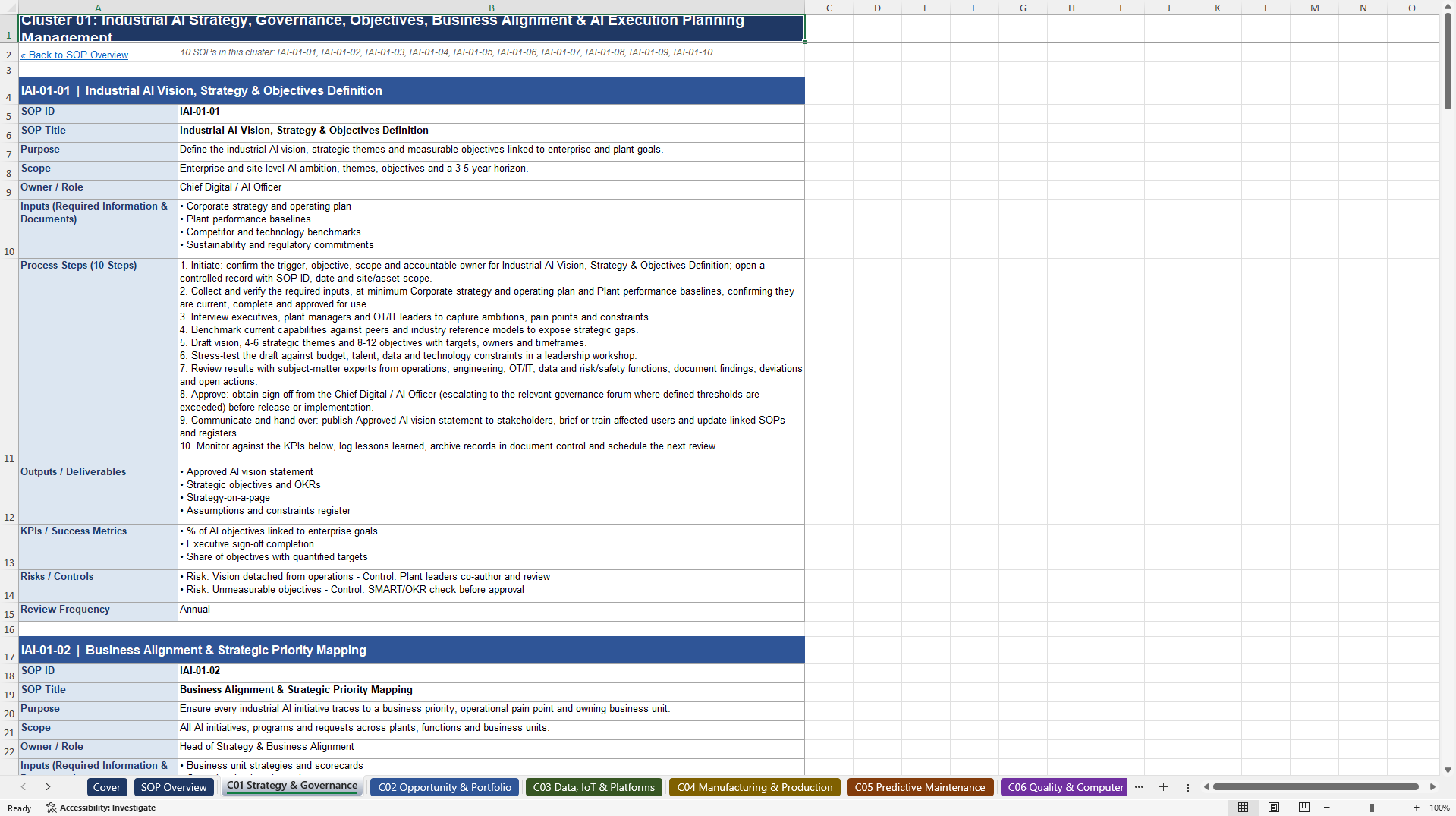Screen dimensions: 1456x816
Task: Zoom out with minus button
Action: pos(1327,808)
